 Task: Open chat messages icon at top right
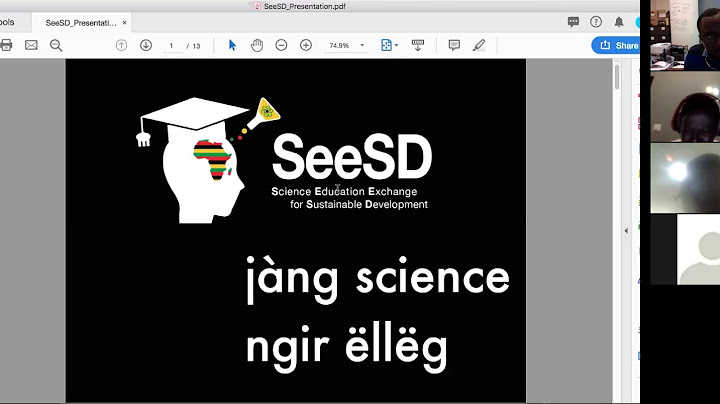573,22
